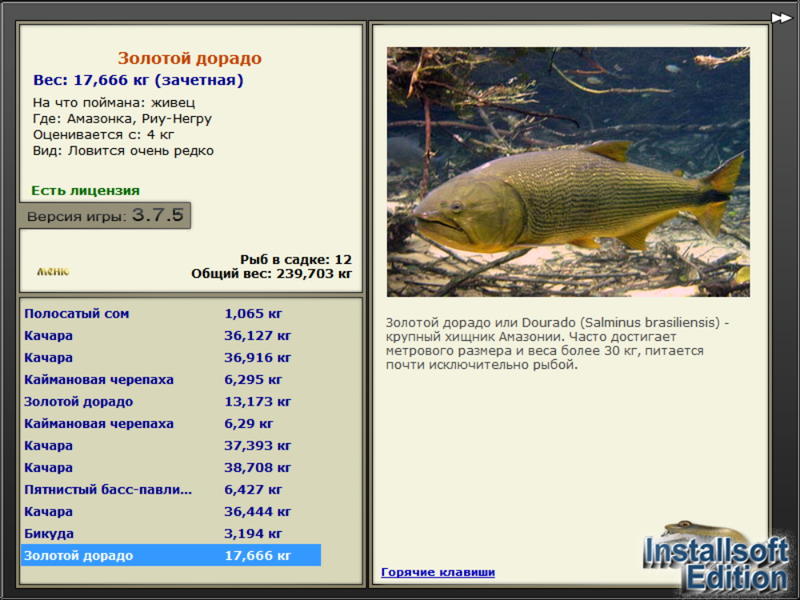Click the Вес: 17,666 кг (зачетная) line

tap(138, 80)
